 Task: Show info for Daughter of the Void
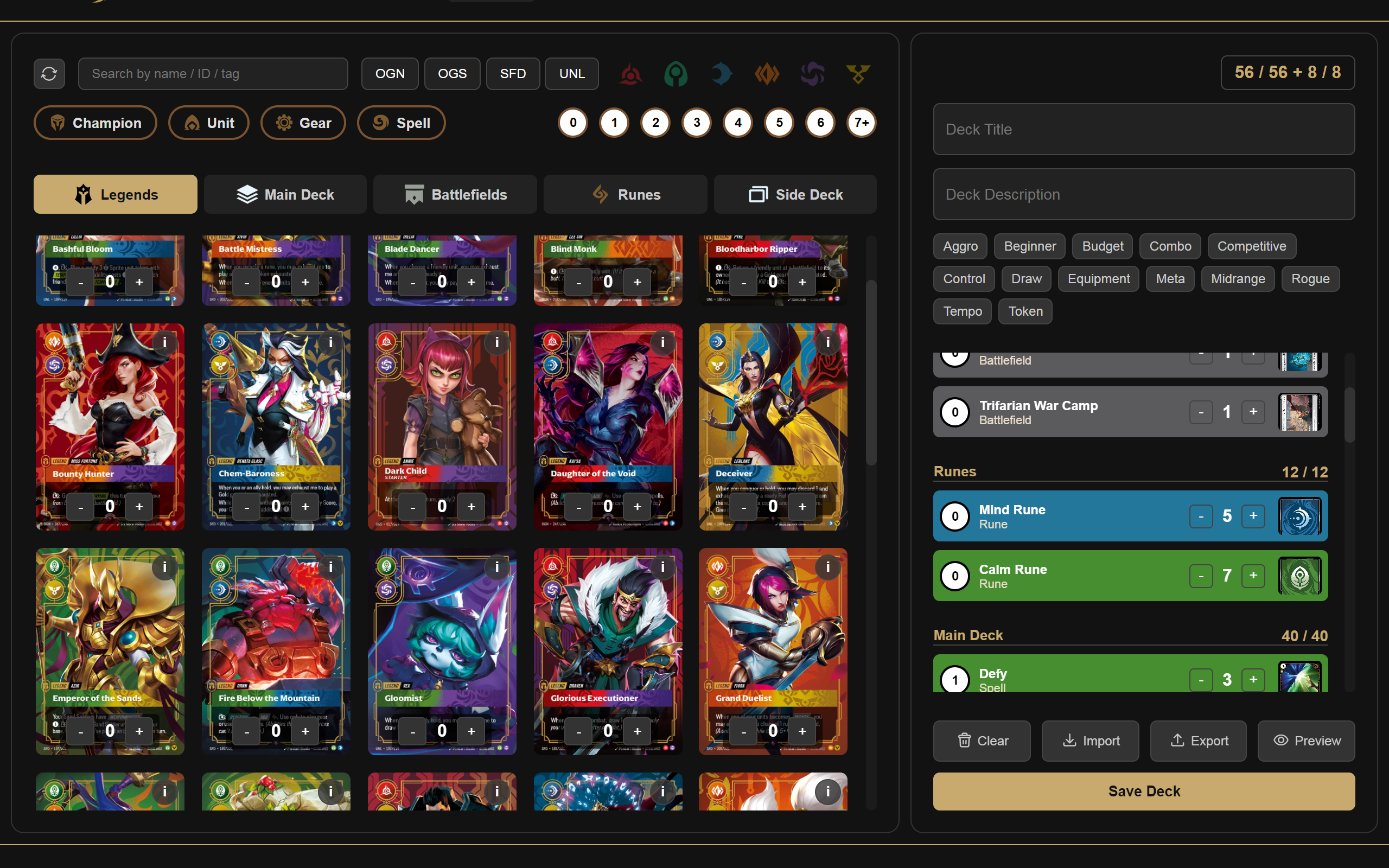point(662,343)
